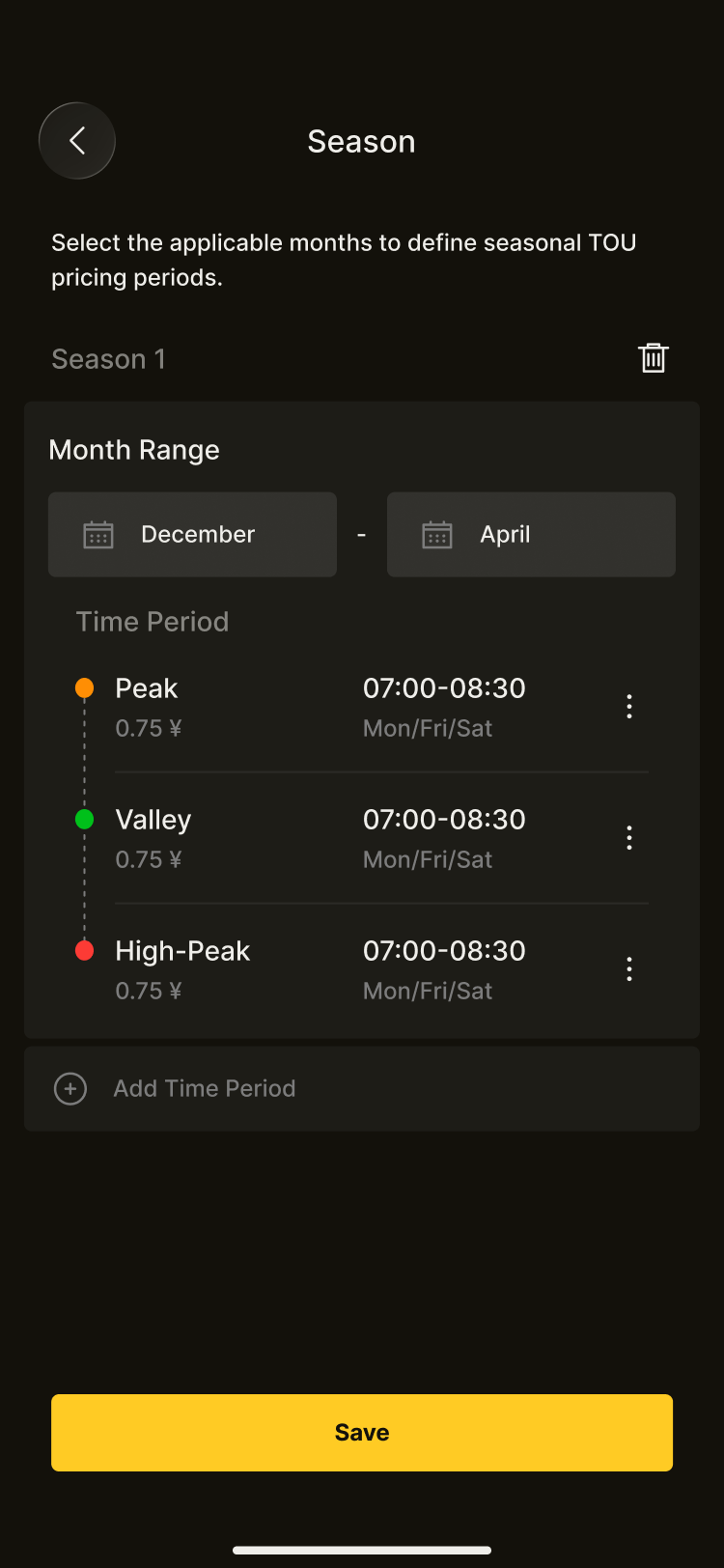Click calendar icon beside April
The height and width of the screenshot is (1568, 724).
437,535
